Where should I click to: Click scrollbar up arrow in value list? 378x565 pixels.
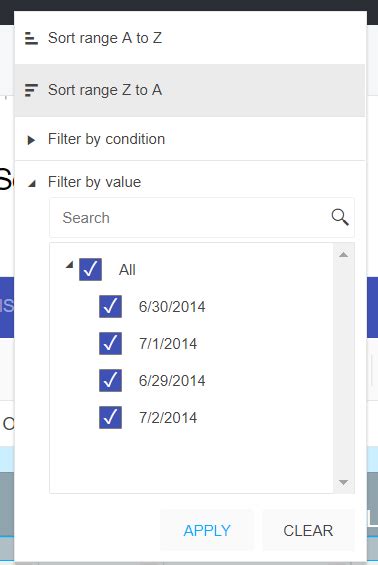click(x=343, y=255)
